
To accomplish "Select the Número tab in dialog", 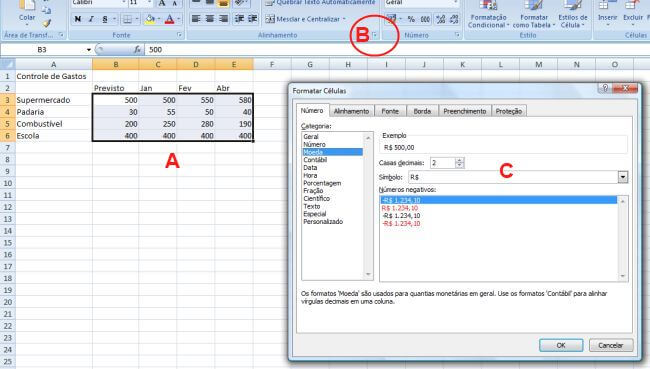I will [312, 111].
